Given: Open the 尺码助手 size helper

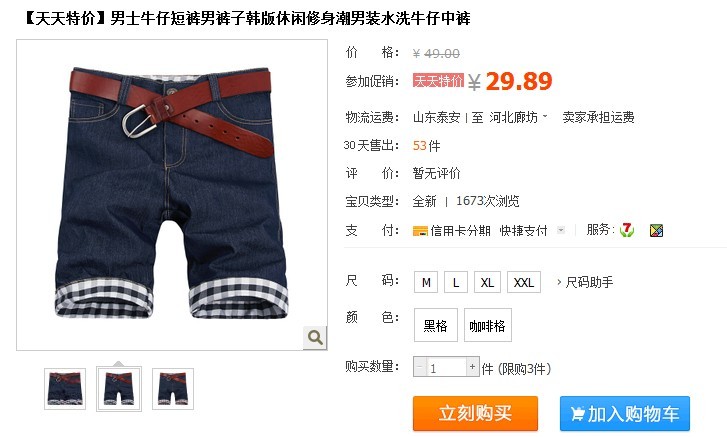Looking at the screenshot, I should click(585, 282).
